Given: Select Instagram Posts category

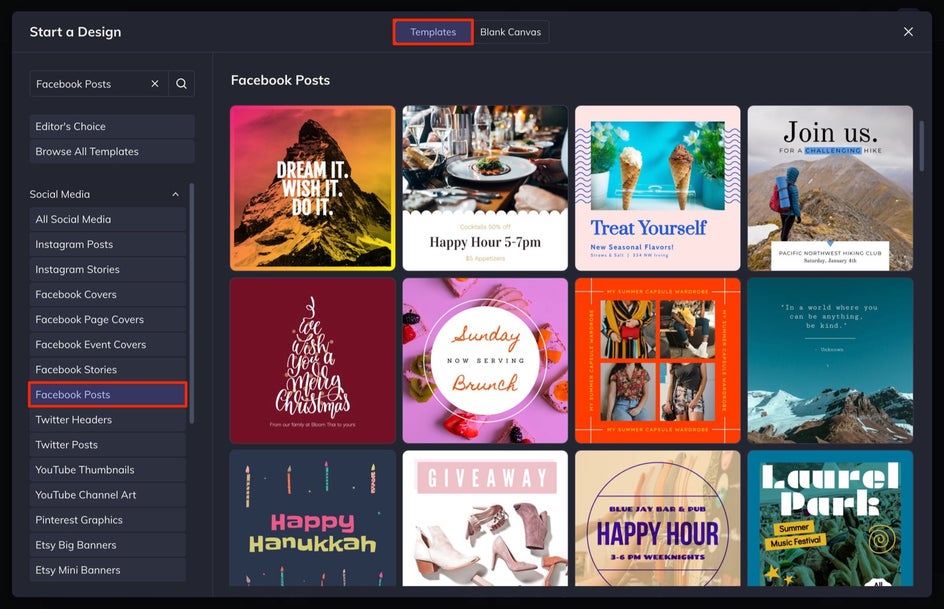Looking at the screenshot, I should [x=108, y=244].
